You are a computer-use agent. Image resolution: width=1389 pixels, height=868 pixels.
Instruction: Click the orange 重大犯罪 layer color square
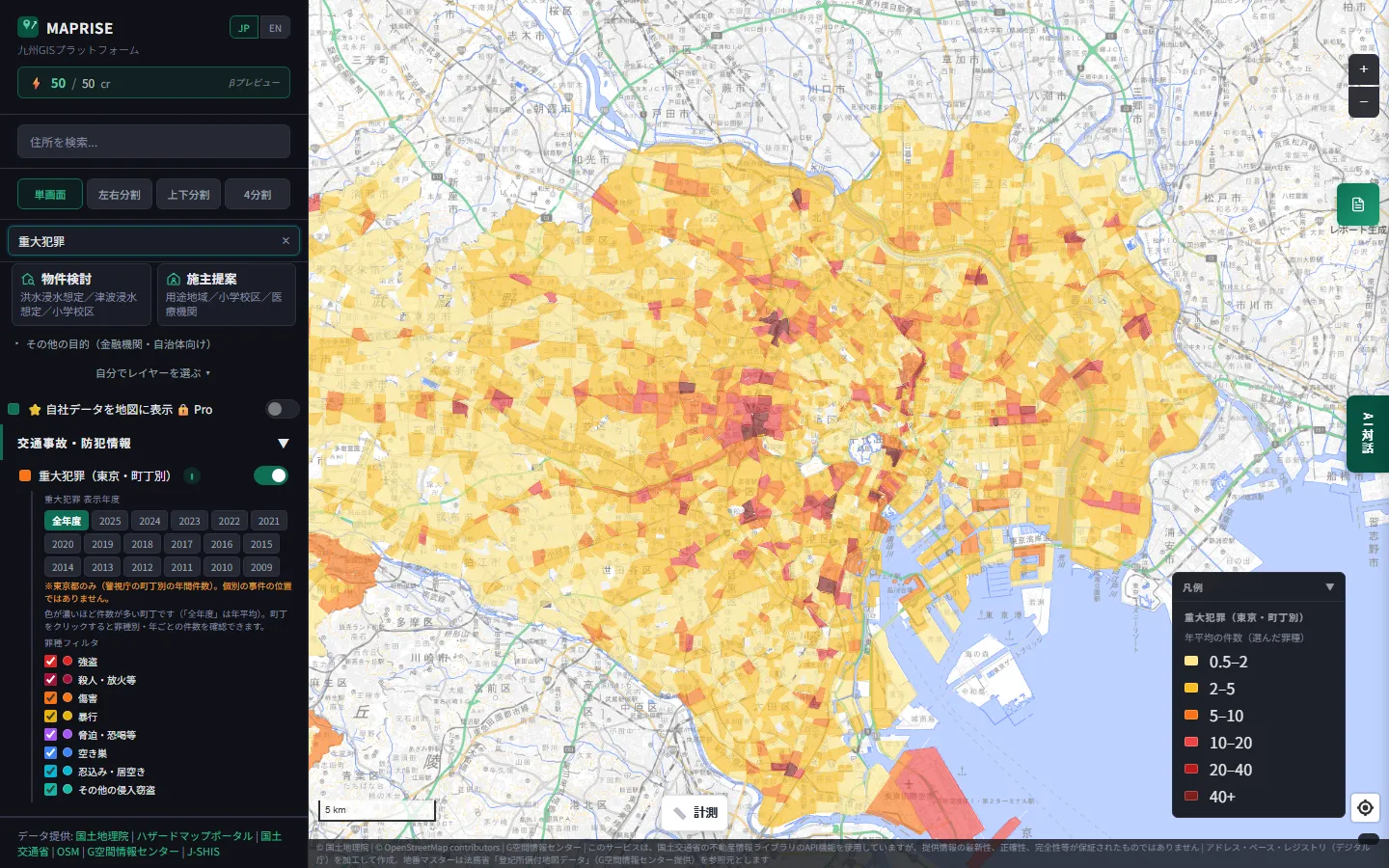[x=25, y=475]
